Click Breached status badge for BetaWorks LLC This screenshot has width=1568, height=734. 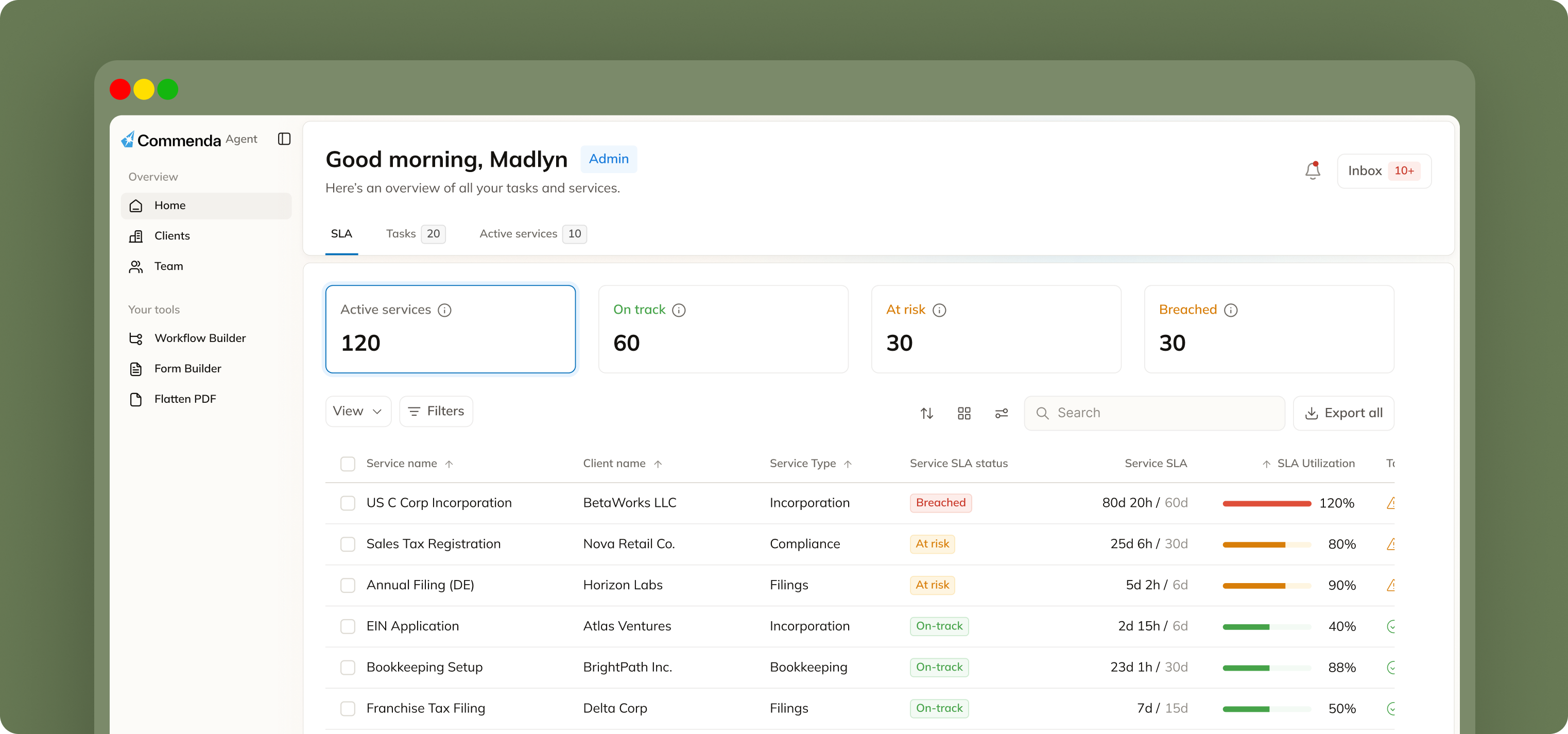click(940, 503)
